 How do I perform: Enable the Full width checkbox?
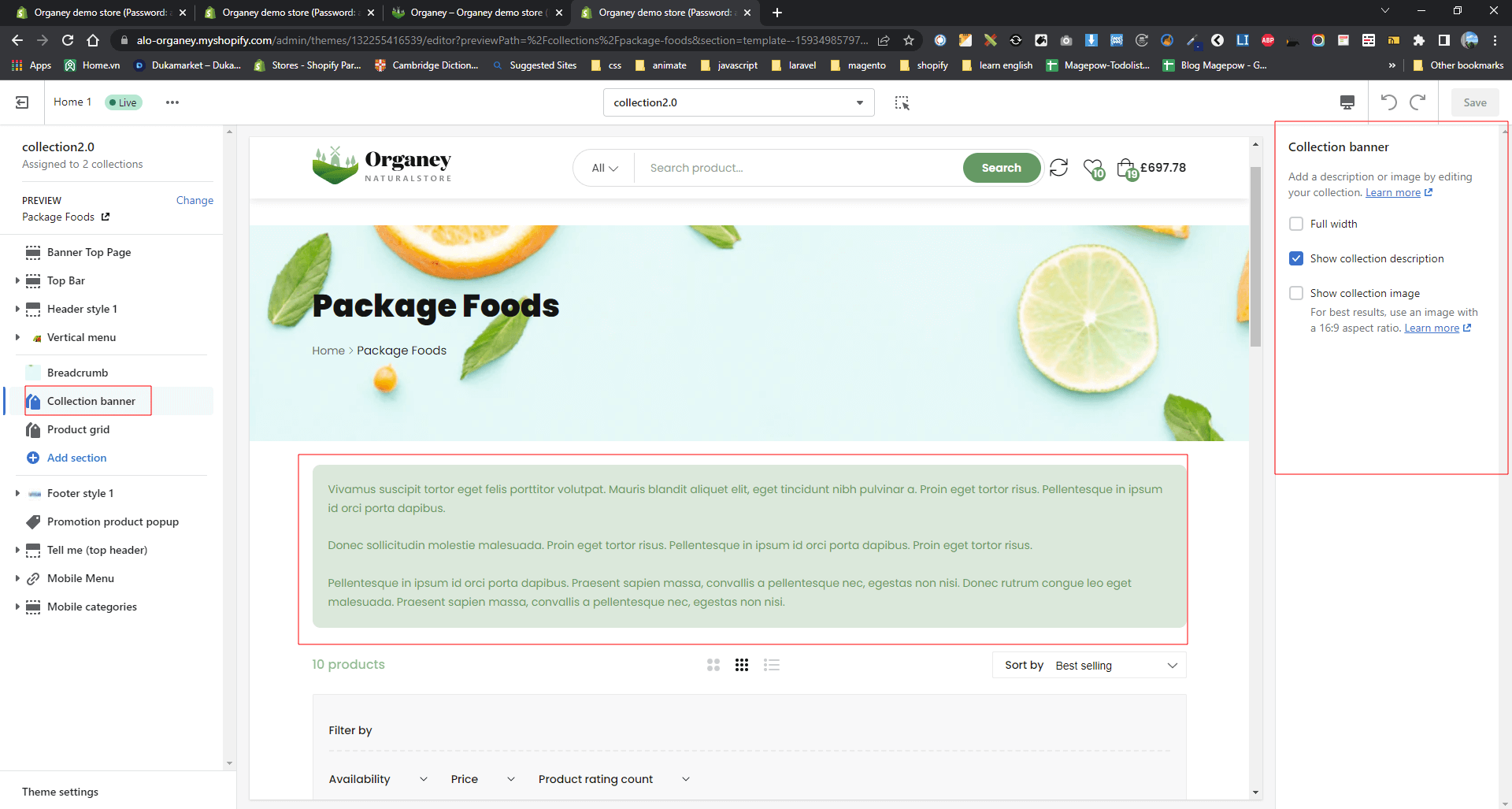[1296, 224]
